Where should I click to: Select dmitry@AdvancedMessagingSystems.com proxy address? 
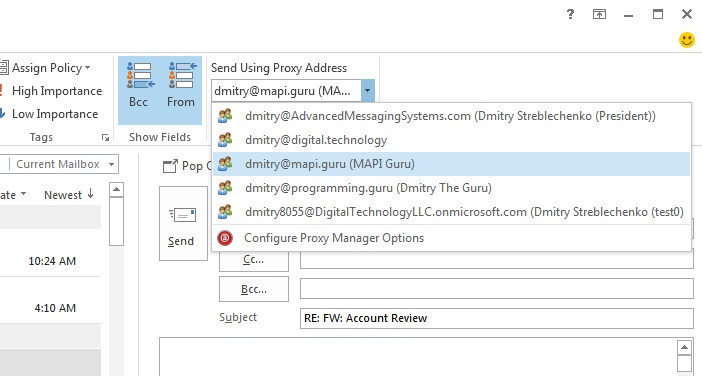click(x=451, y=116)
